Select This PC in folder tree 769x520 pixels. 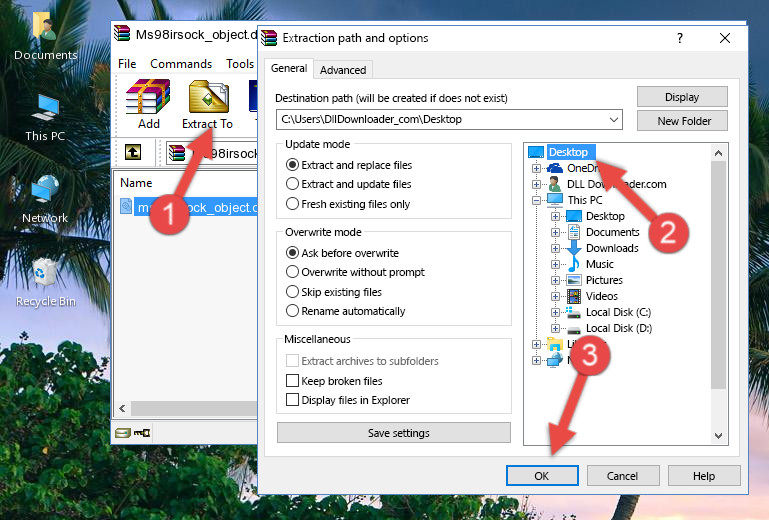(x=585, y=200)
